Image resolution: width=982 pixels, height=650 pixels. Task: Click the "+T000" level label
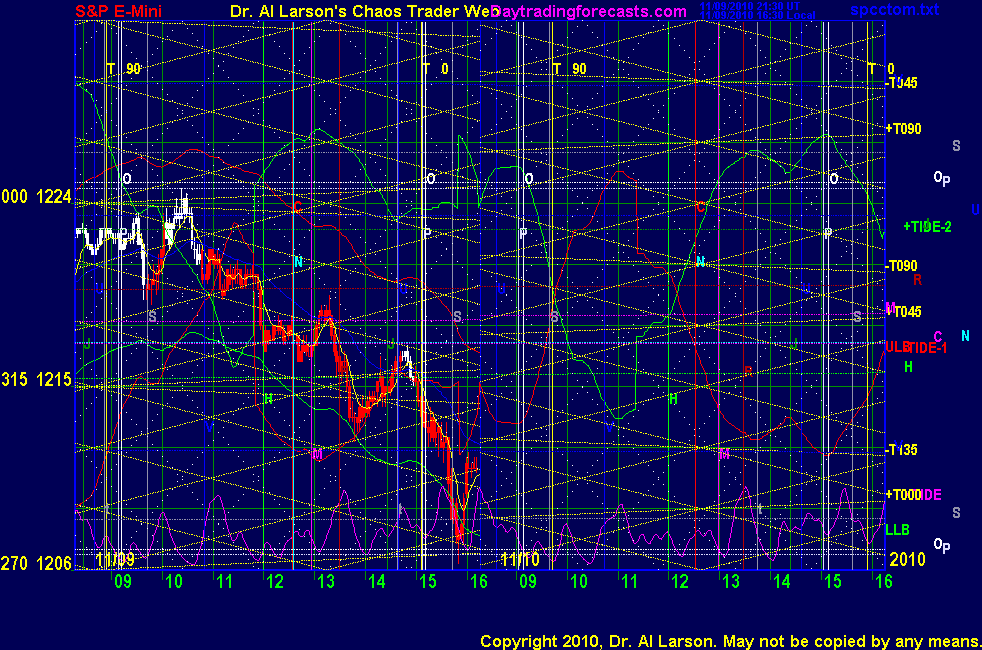coord(903,495)
